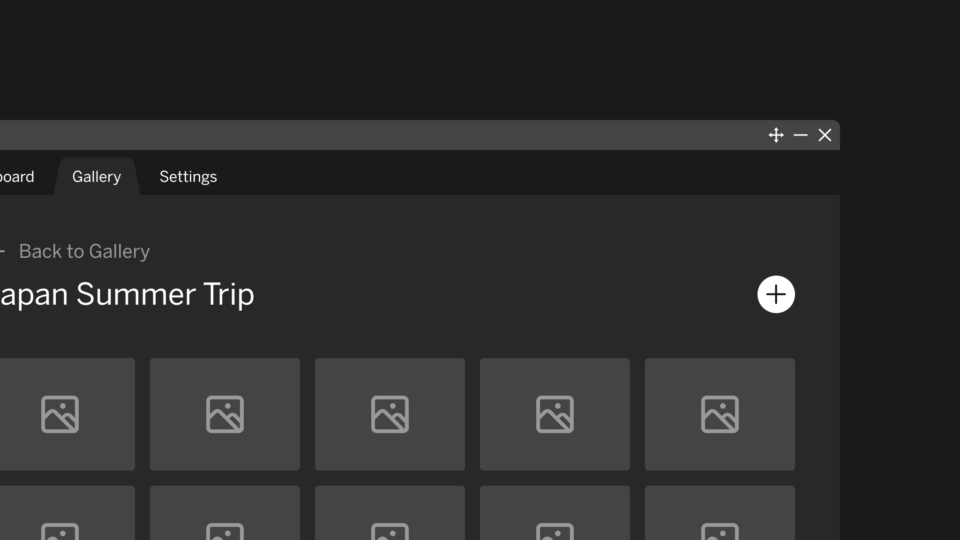Select fourth thumbnail in second row
The width and height of the screenshot is (960, 540).
point(555,513)
